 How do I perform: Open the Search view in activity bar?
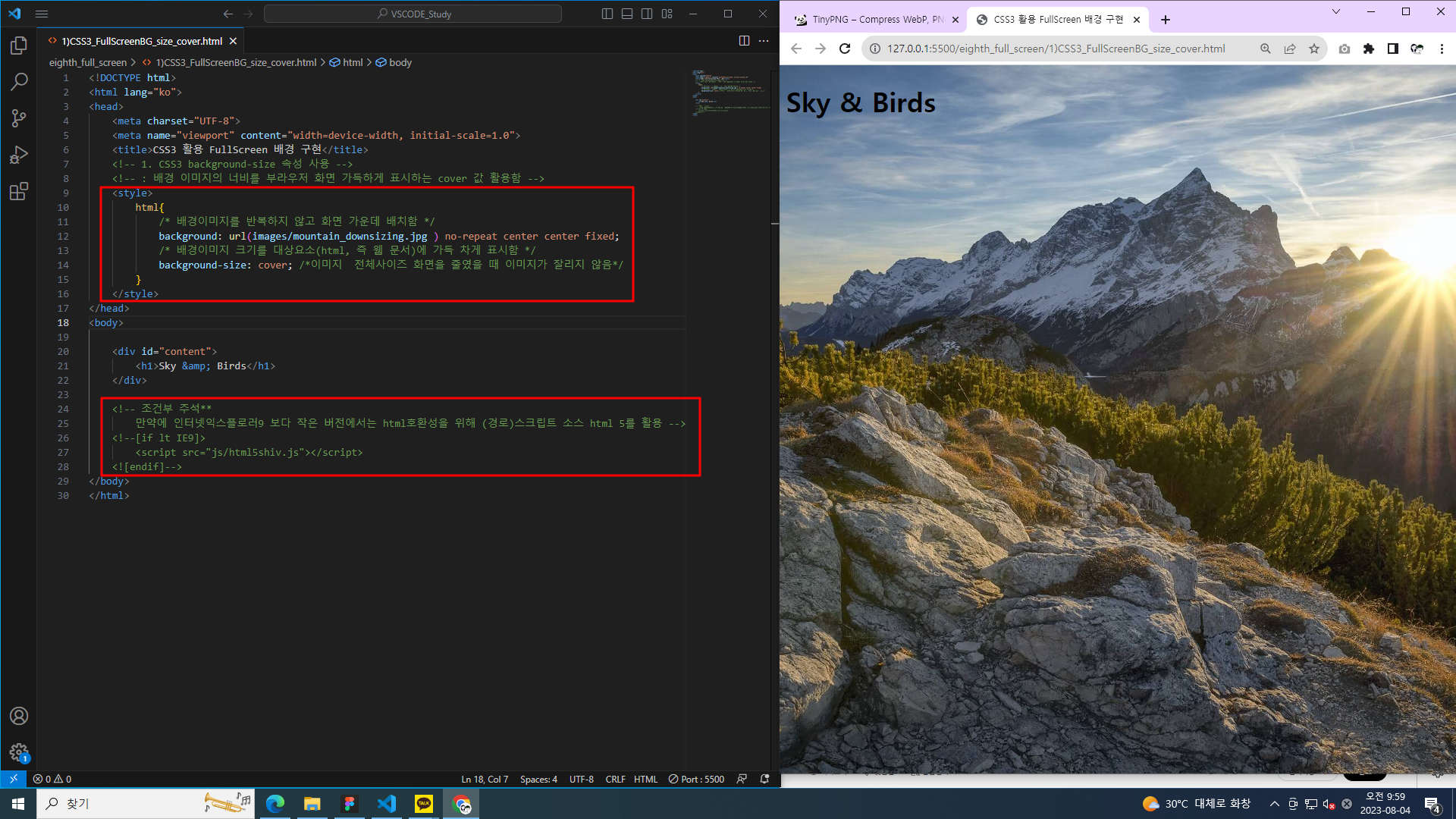[19, 82]
